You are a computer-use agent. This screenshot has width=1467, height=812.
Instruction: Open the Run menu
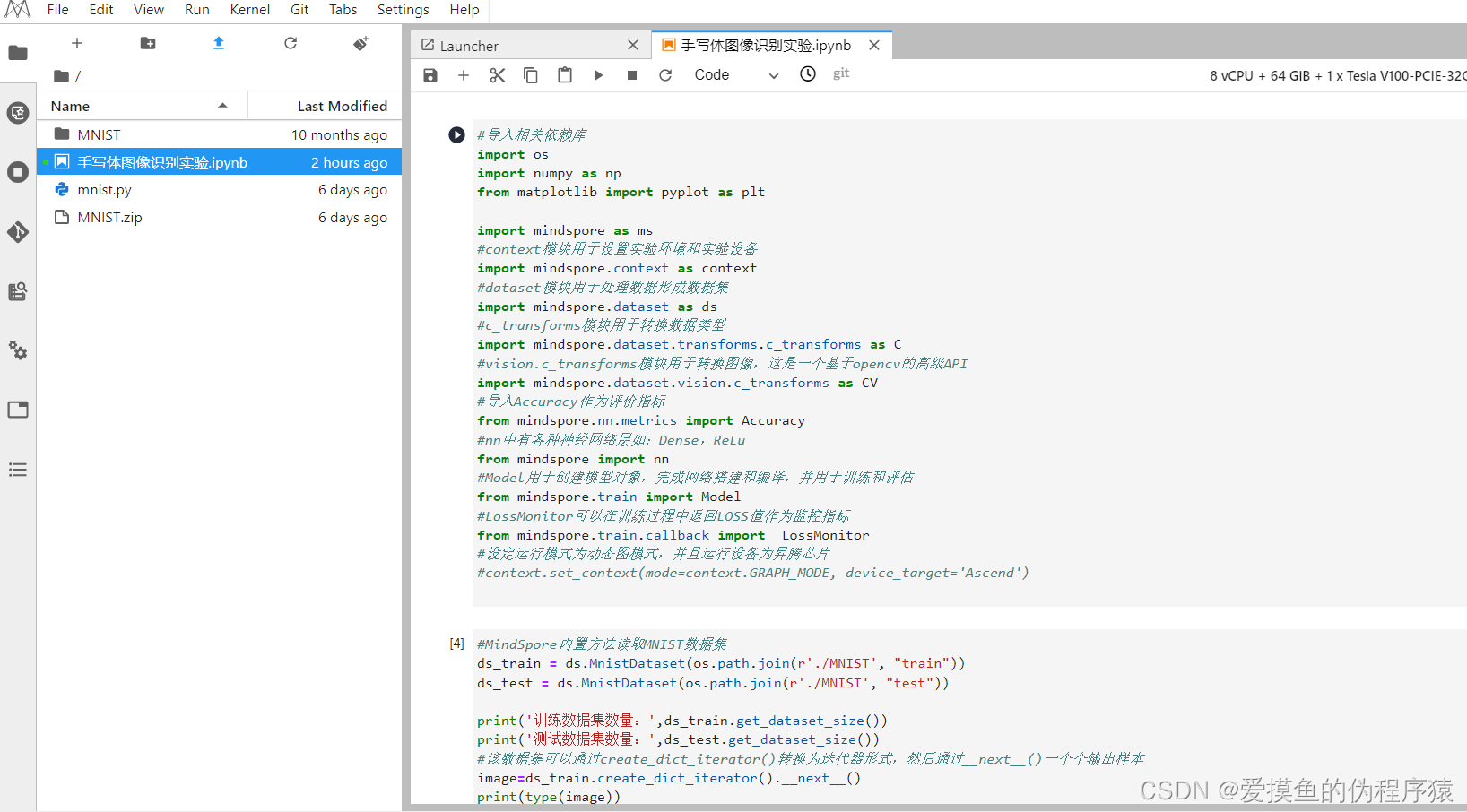(197, 10)
